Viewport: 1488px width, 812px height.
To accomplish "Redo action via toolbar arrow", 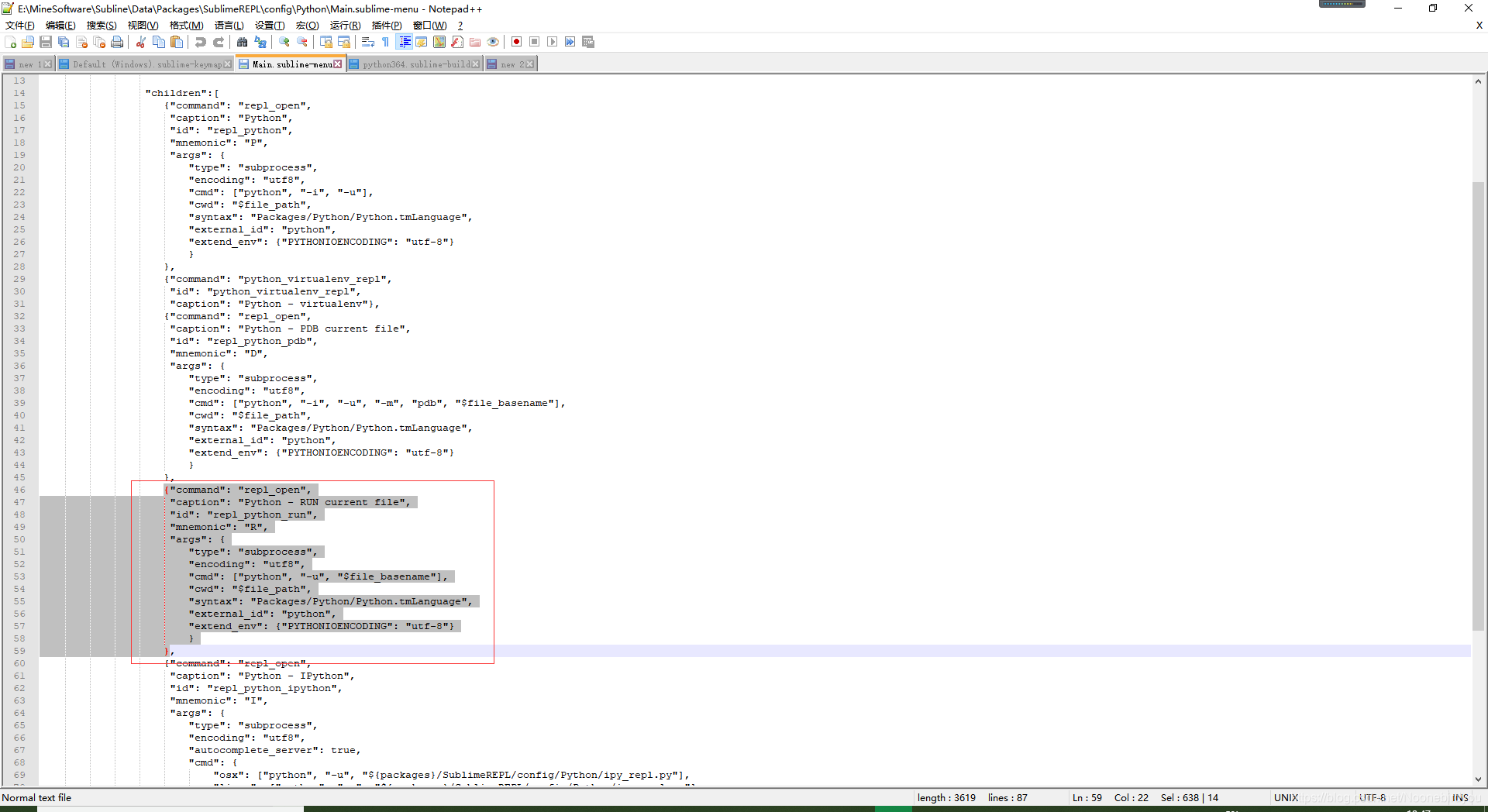I will tap(219, 42).
